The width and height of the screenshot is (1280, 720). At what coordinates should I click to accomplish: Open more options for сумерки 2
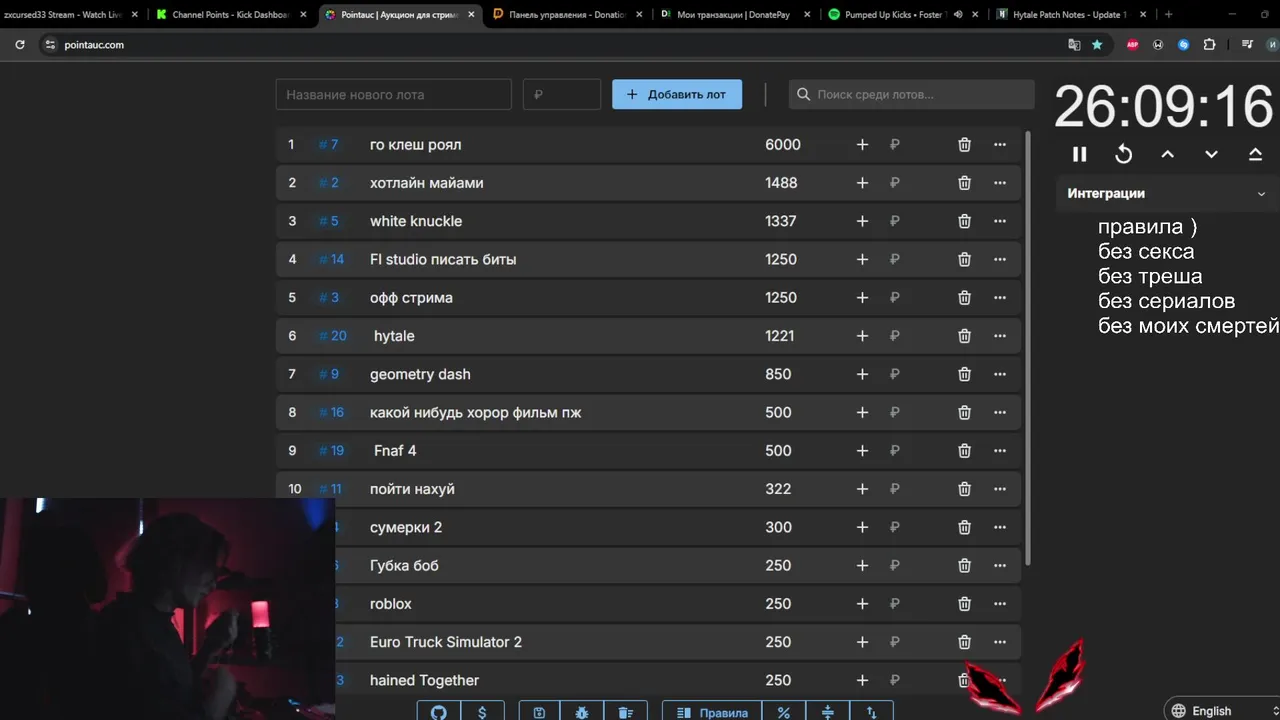tap(999, 527)
